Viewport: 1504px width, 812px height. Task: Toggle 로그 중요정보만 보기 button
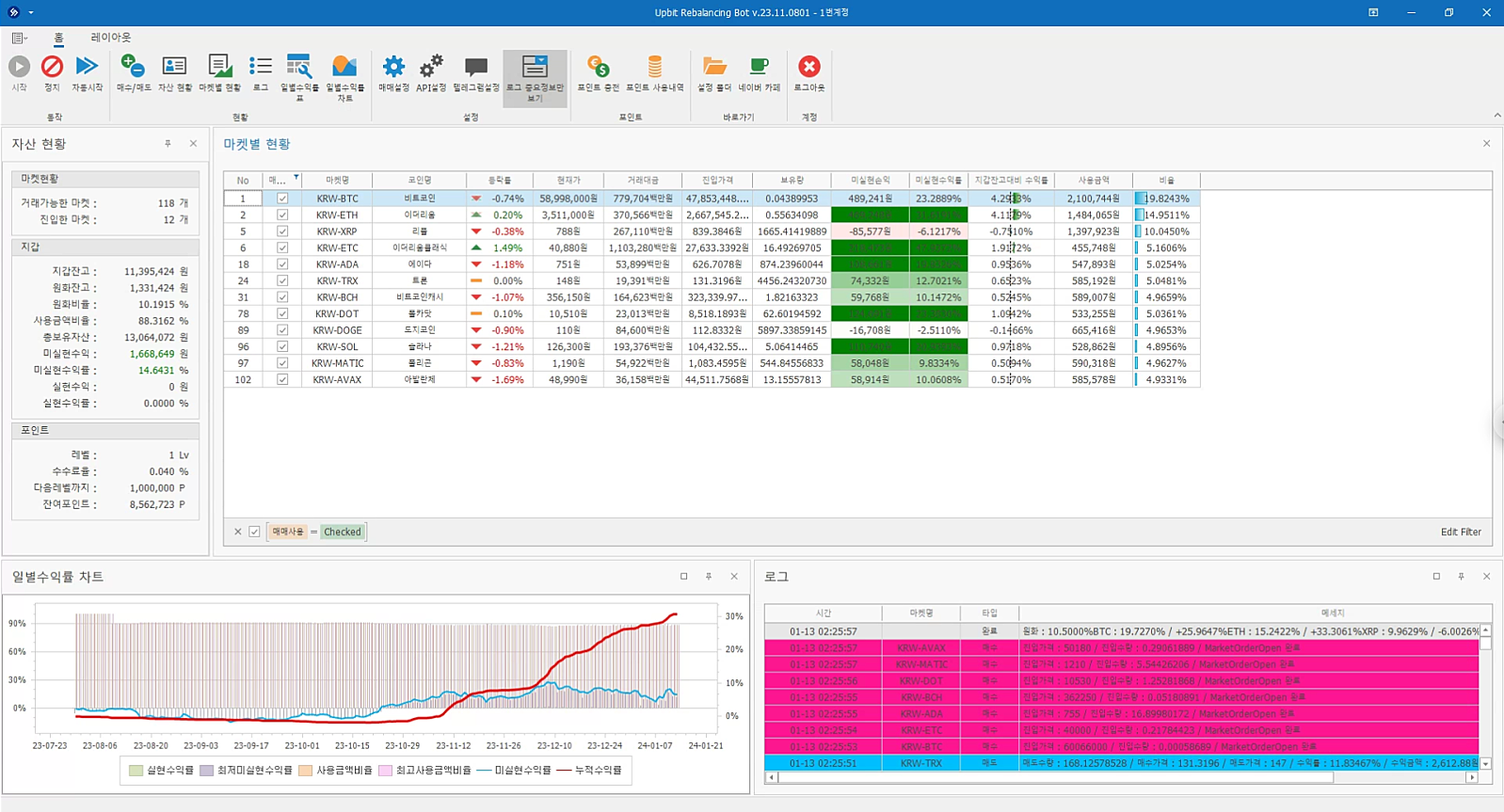(535, 78)
